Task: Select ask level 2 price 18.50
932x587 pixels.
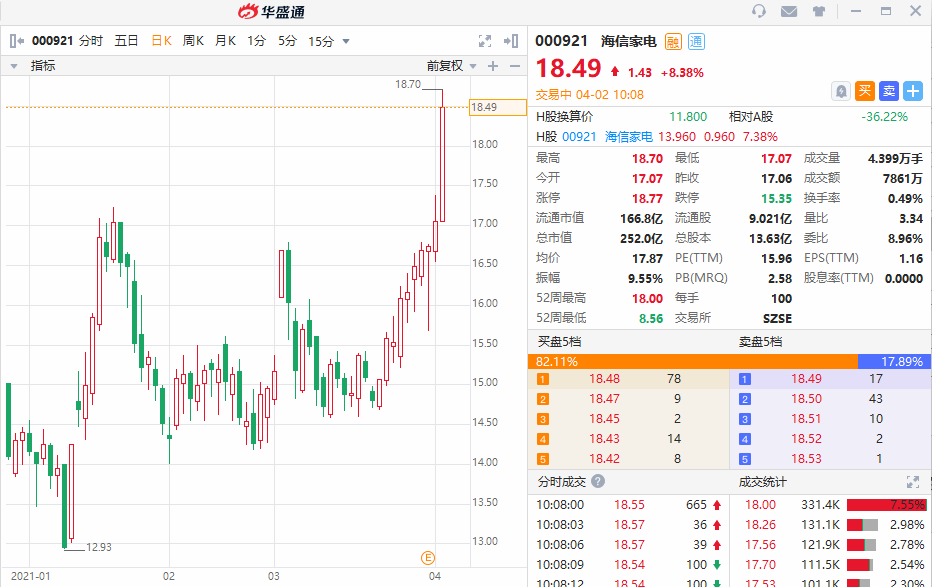Action: click(x=806, y=399)
